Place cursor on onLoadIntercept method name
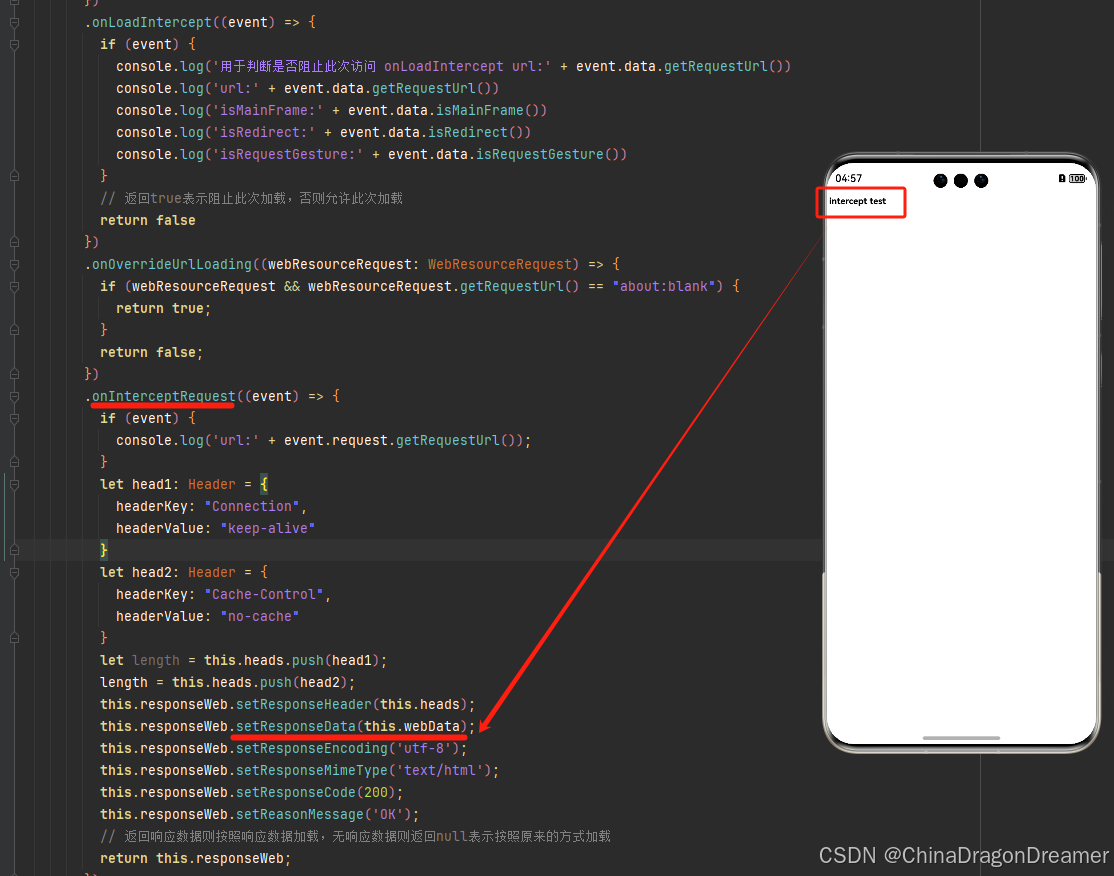The height and width of the screenshot is (876, 1114). tap(151, 22)
